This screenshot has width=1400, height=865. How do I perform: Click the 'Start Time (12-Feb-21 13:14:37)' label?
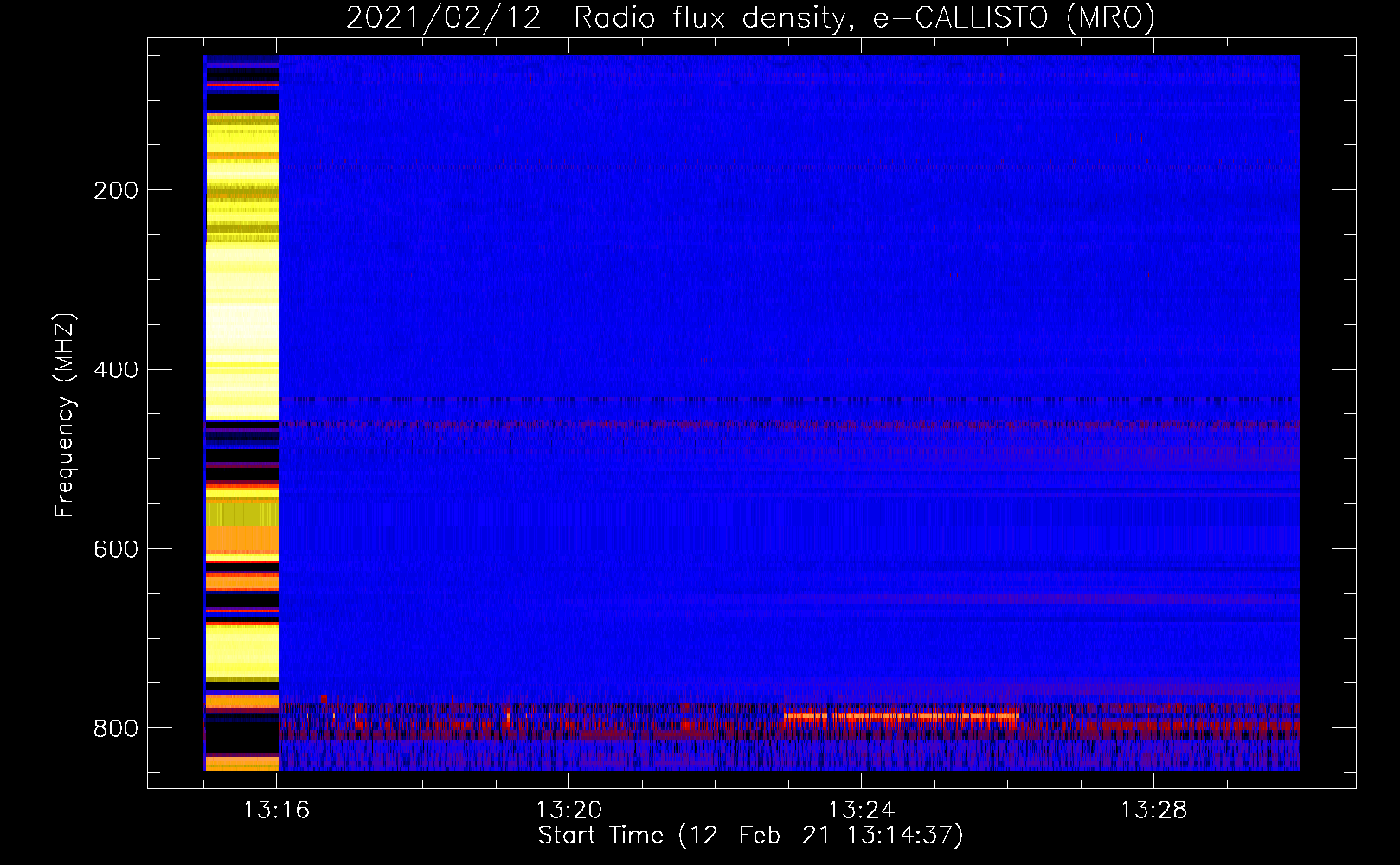coord(750,836)
